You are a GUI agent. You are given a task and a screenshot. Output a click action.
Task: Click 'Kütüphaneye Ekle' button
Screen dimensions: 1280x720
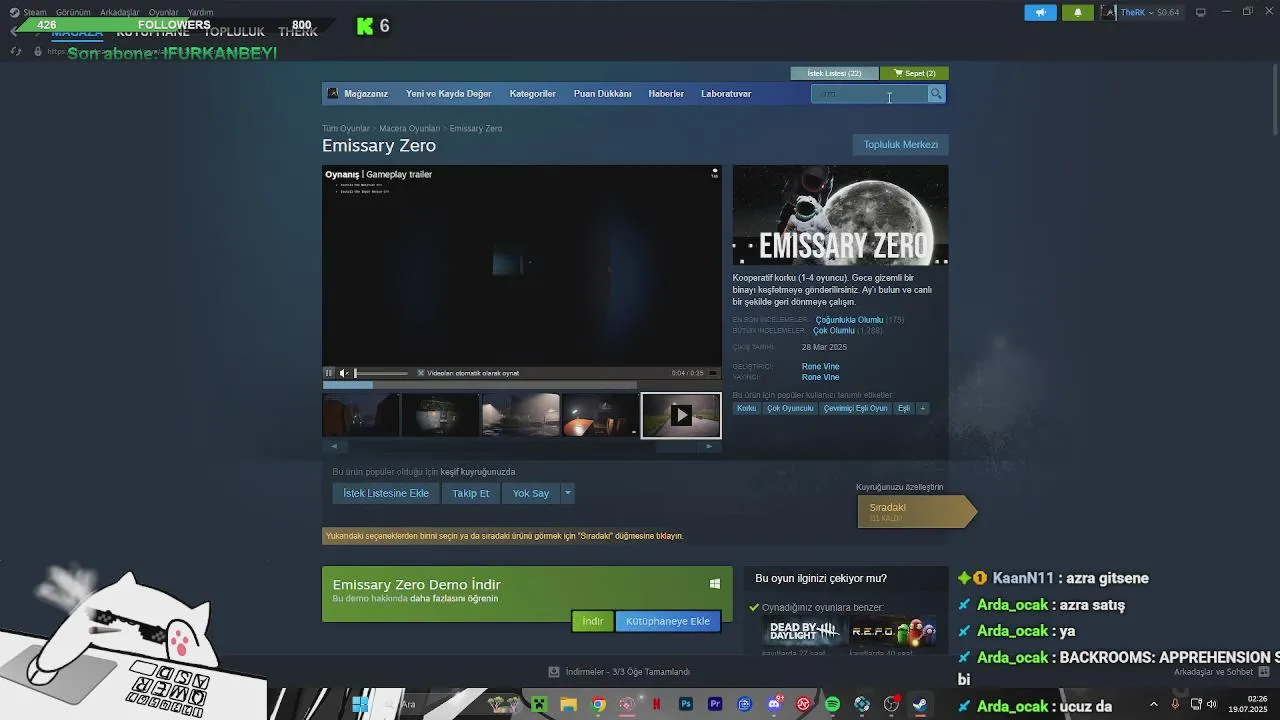668,621
